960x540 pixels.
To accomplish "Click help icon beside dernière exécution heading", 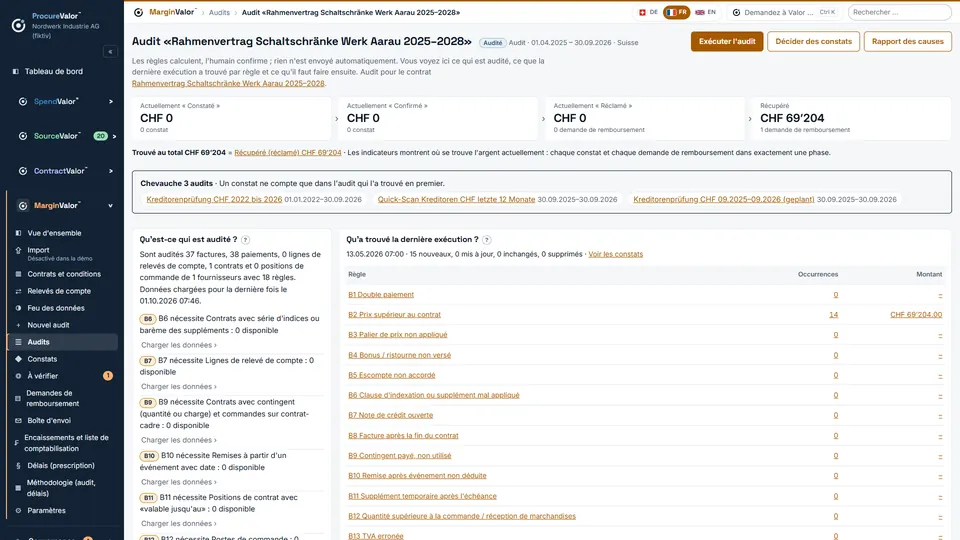I will click(487, 240).
